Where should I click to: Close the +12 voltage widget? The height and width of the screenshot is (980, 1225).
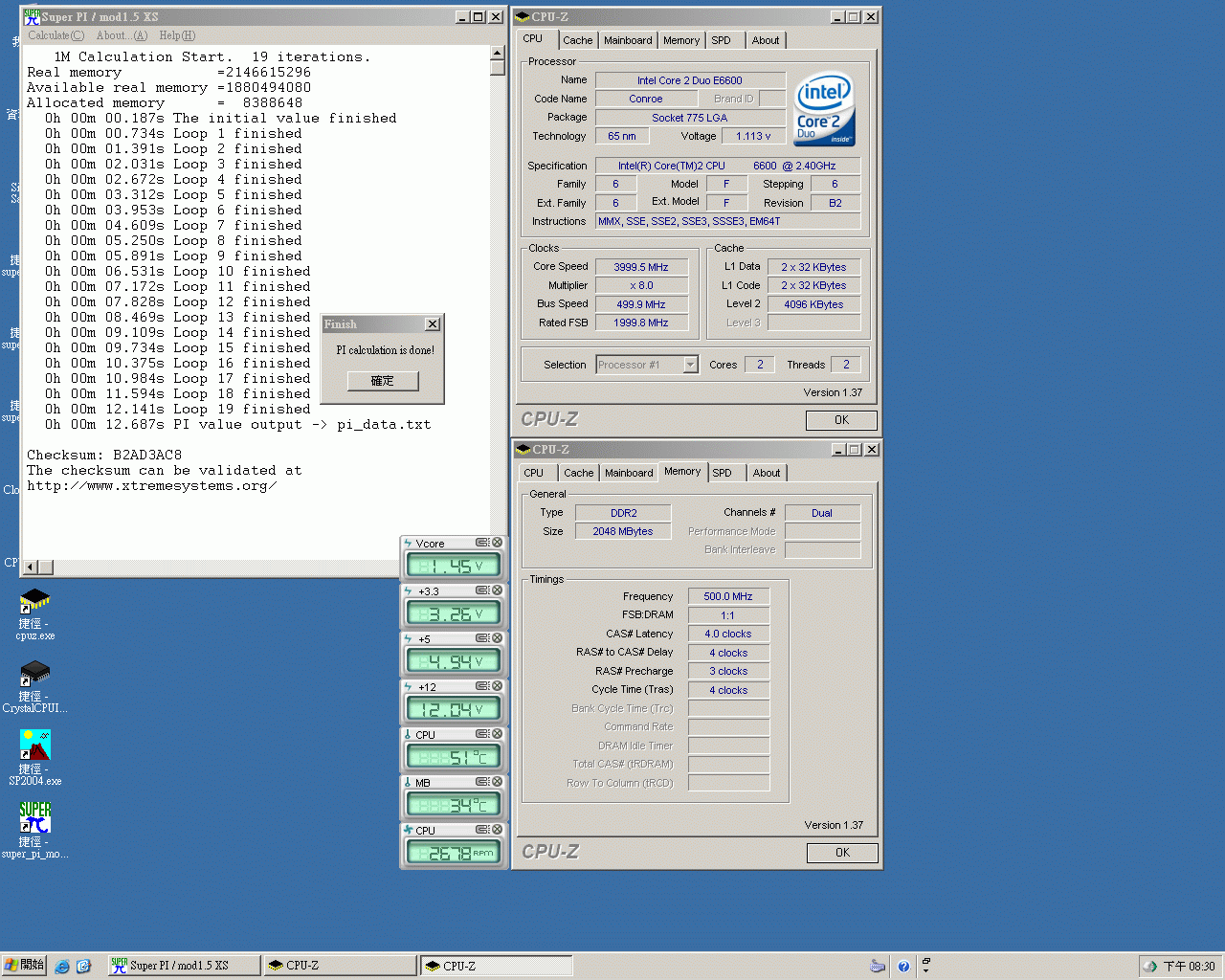click(497, 686)
